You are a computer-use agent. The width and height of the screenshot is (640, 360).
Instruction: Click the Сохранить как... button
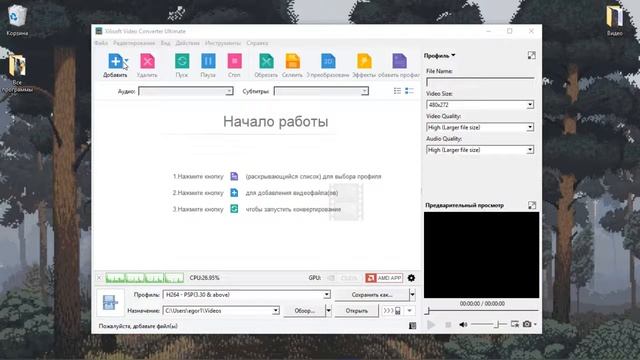click(x=372, y=295)
